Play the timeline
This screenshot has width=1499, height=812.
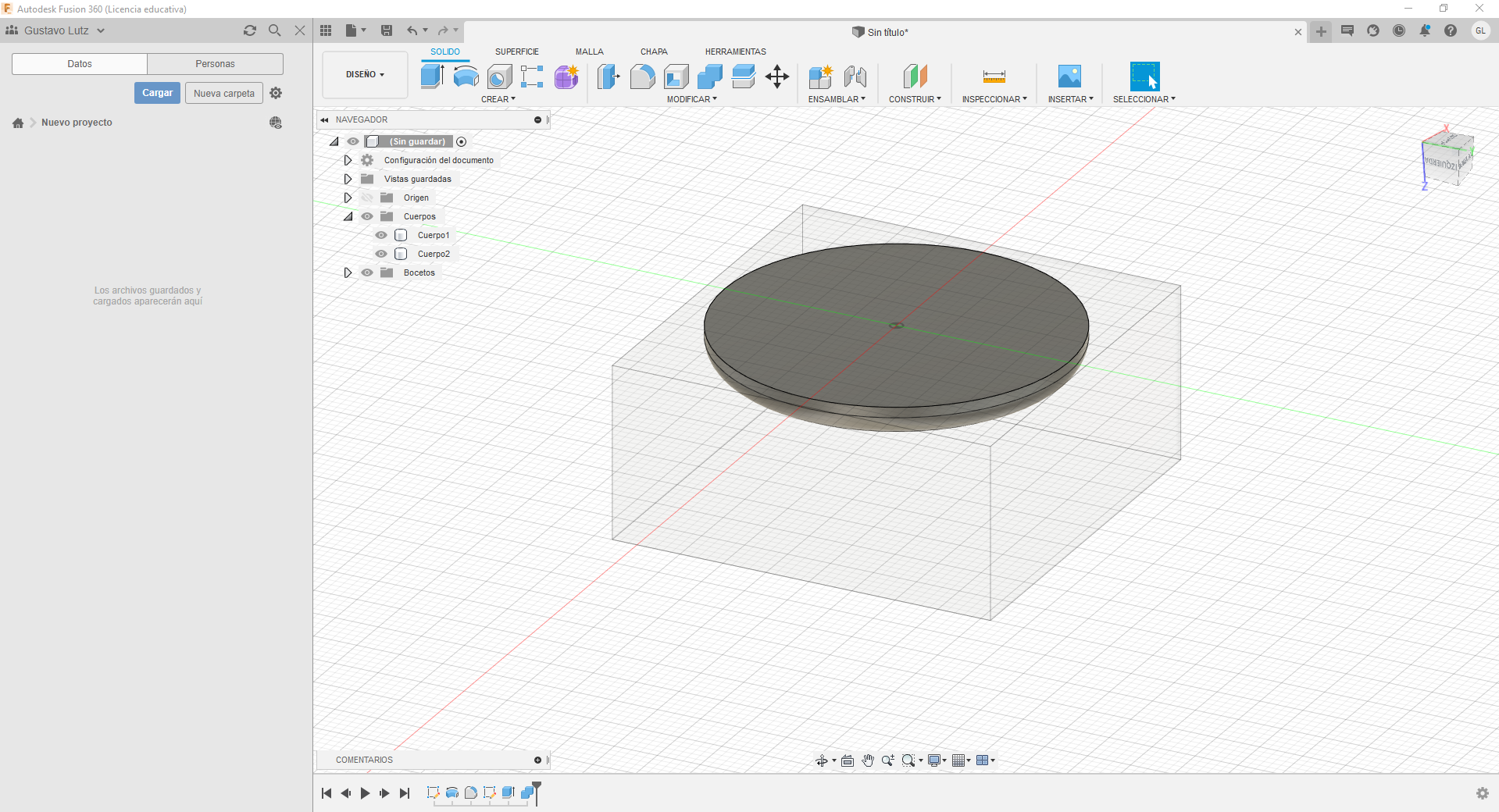click(365, 793)
